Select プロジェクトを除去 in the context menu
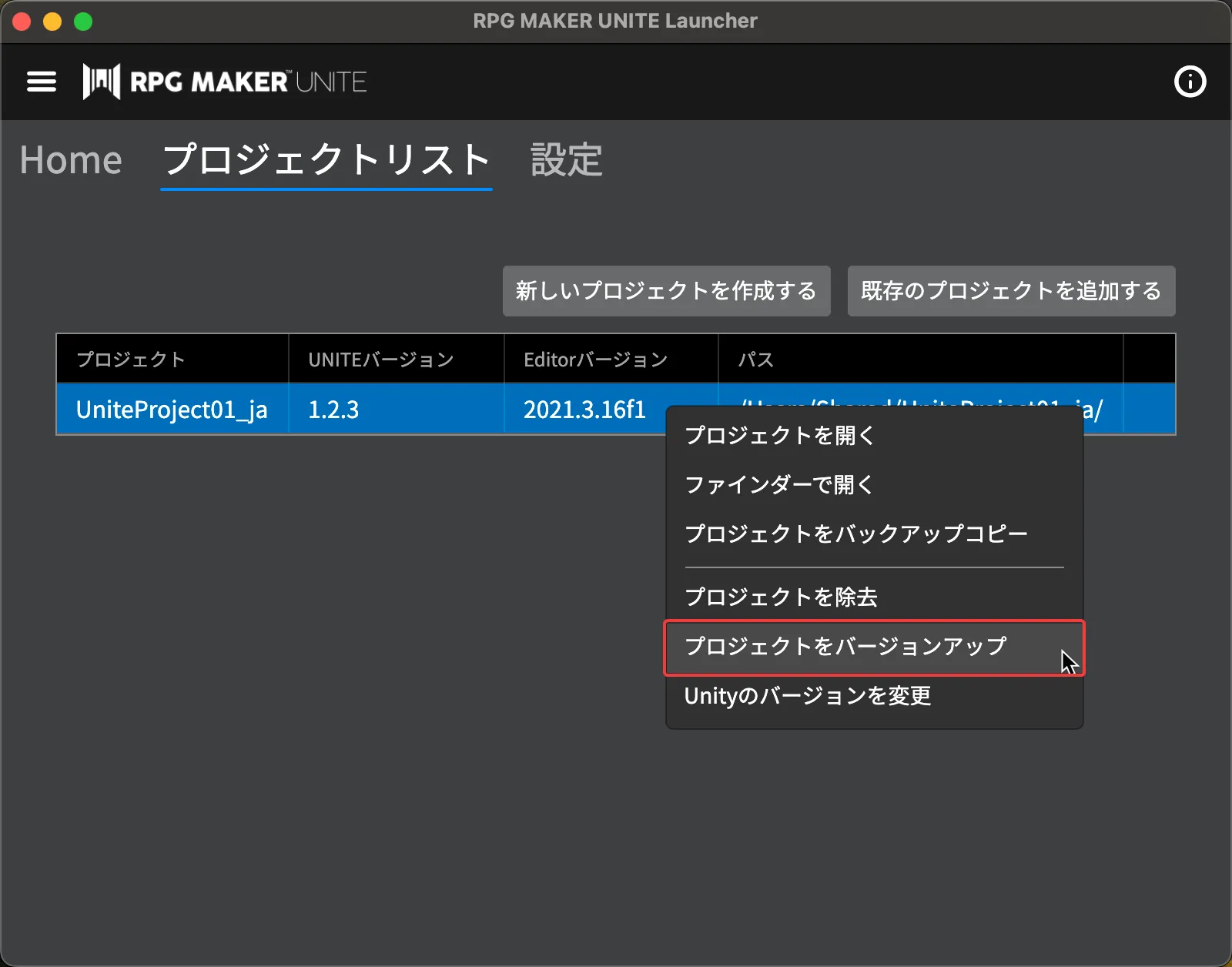 pyautogui.click(x=781, y=597)
